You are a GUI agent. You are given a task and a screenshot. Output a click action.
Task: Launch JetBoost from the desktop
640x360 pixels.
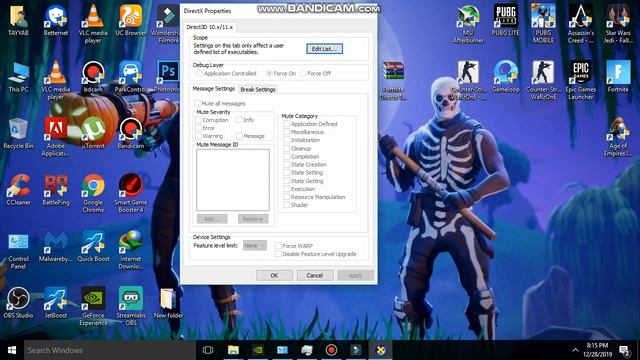(x=56, y=303)
